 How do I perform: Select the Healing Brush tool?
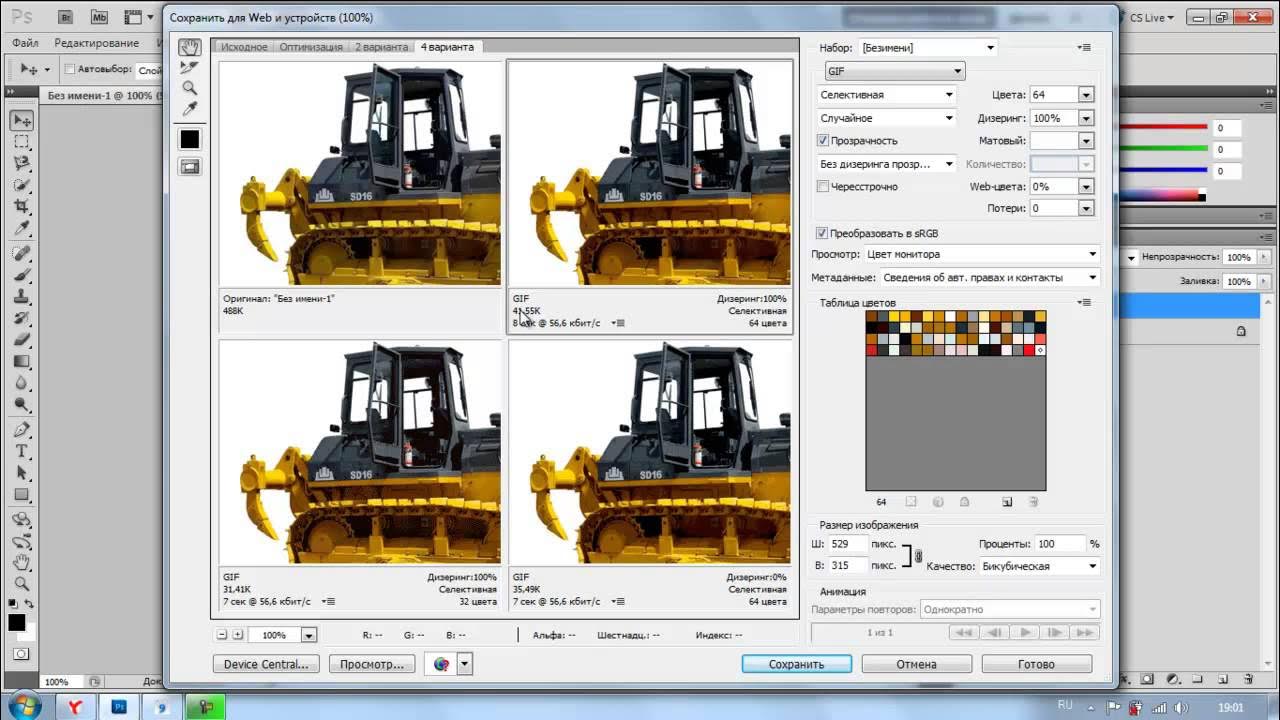pyautogui.click(x=22, y=253)
